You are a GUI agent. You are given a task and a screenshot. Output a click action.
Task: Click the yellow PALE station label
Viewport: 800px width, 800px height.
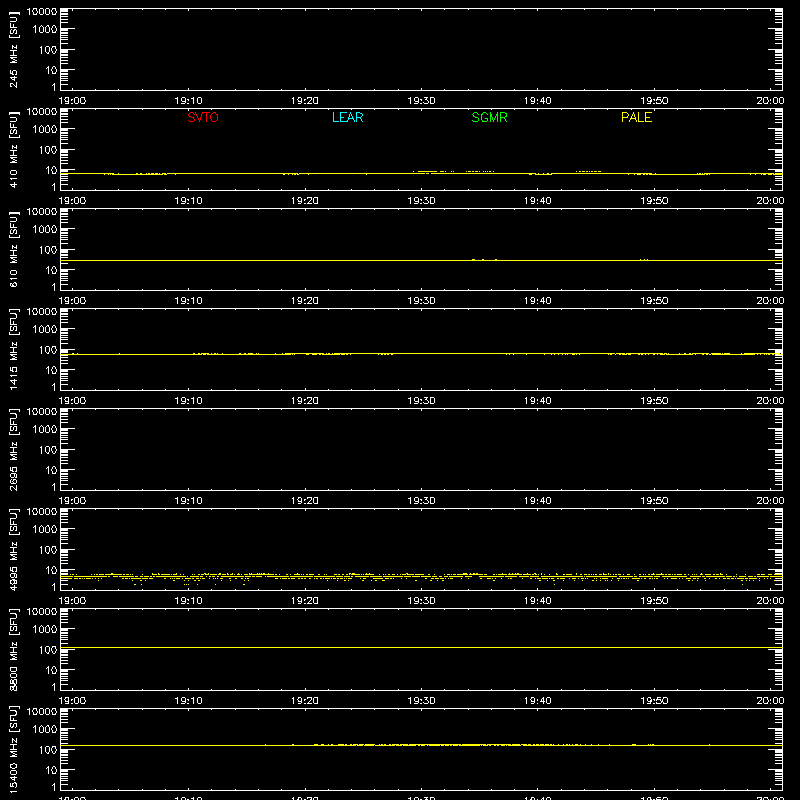636,117
